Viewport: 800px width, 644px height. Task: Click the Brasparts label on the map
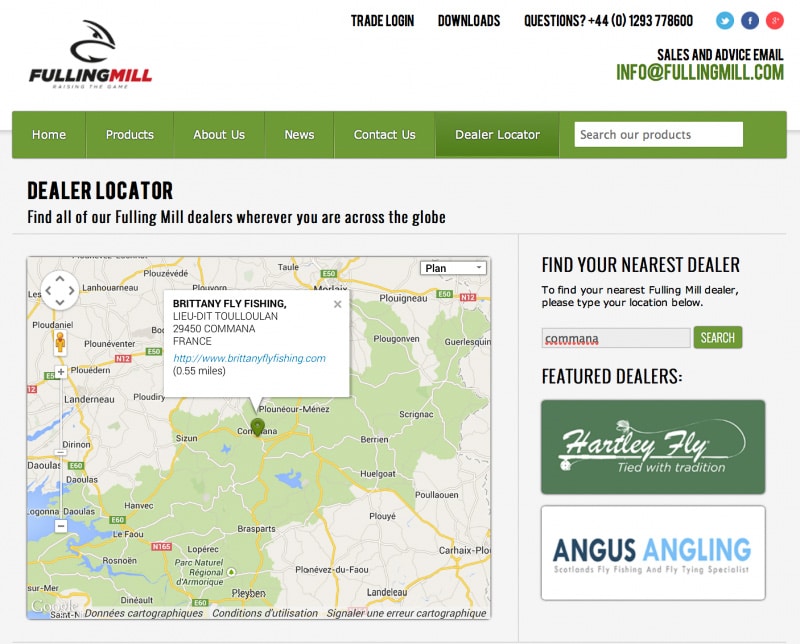(x=256, y=529)
